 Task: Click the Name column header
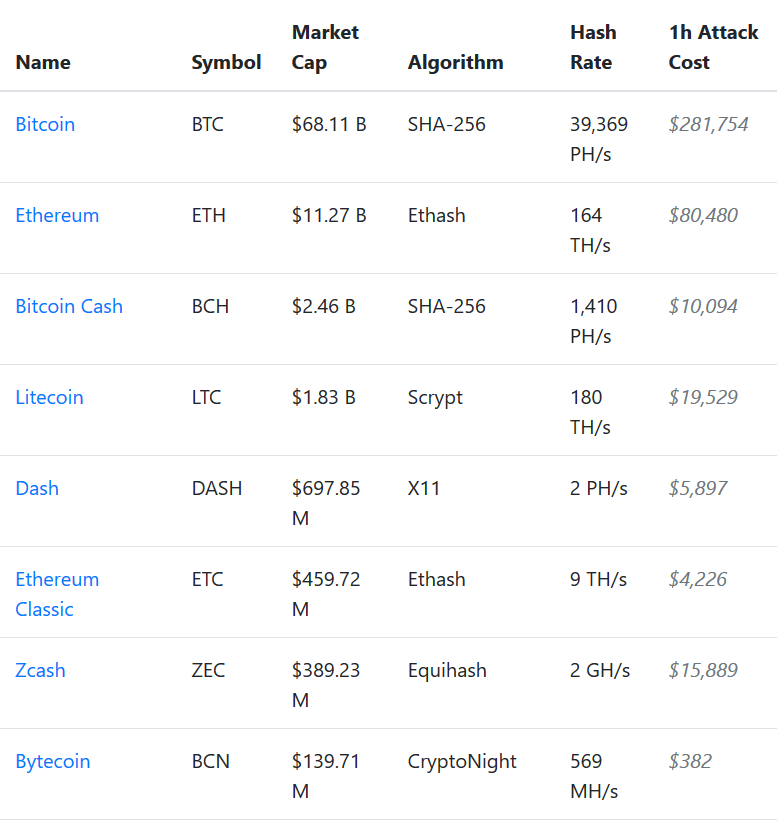tap(43, 62)
